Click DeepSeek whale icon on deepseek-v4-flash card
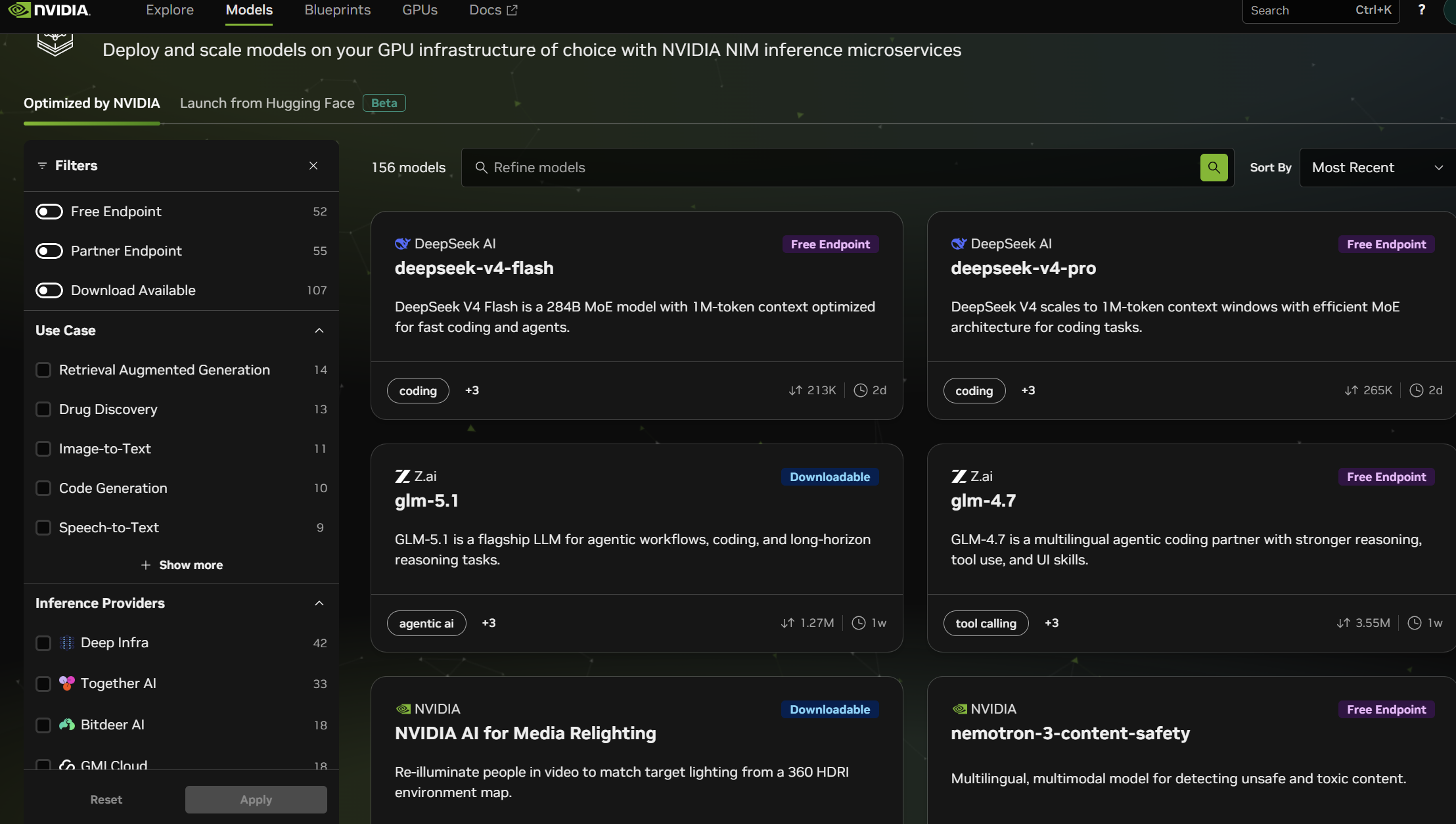Viewport: 1456px width, 824px height. pos(402,244)
